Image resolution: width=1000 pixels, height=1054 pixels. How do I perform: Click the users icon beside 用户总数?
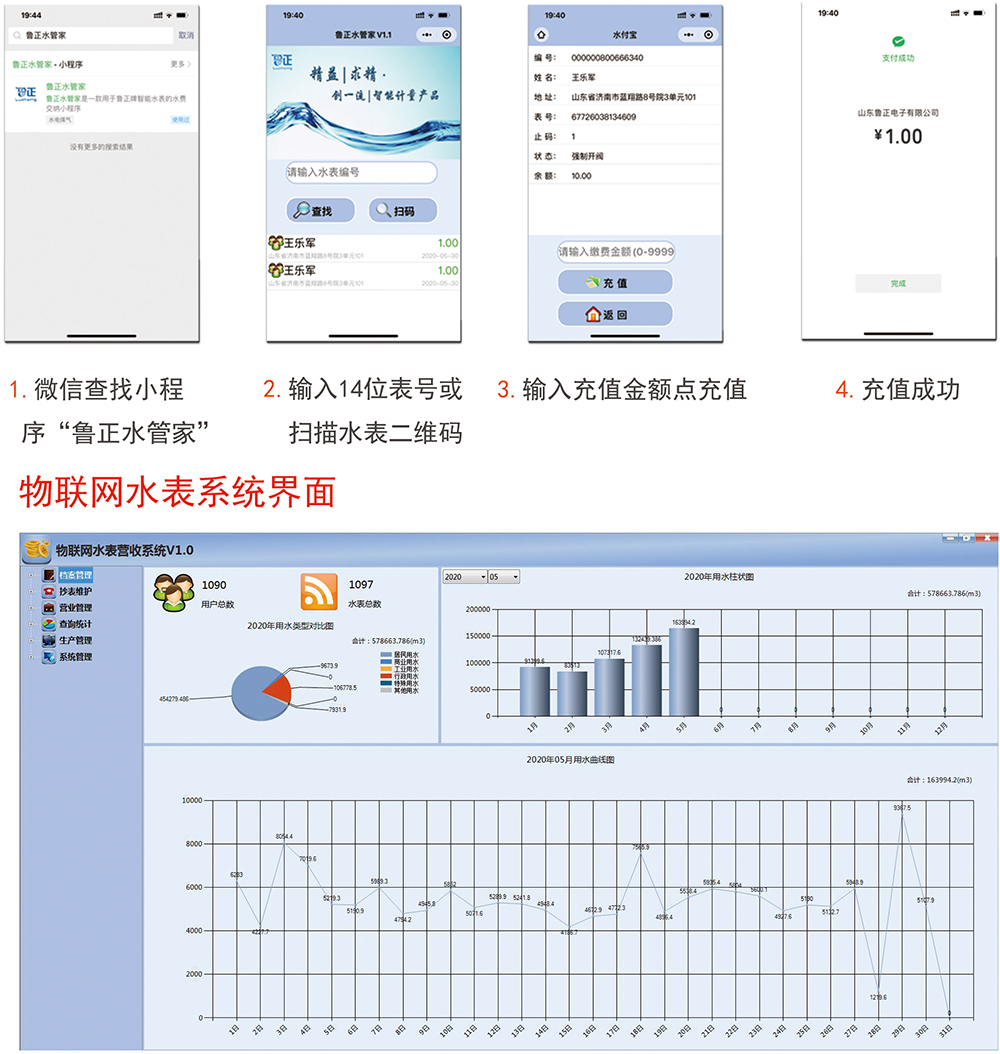pos(173,592)
